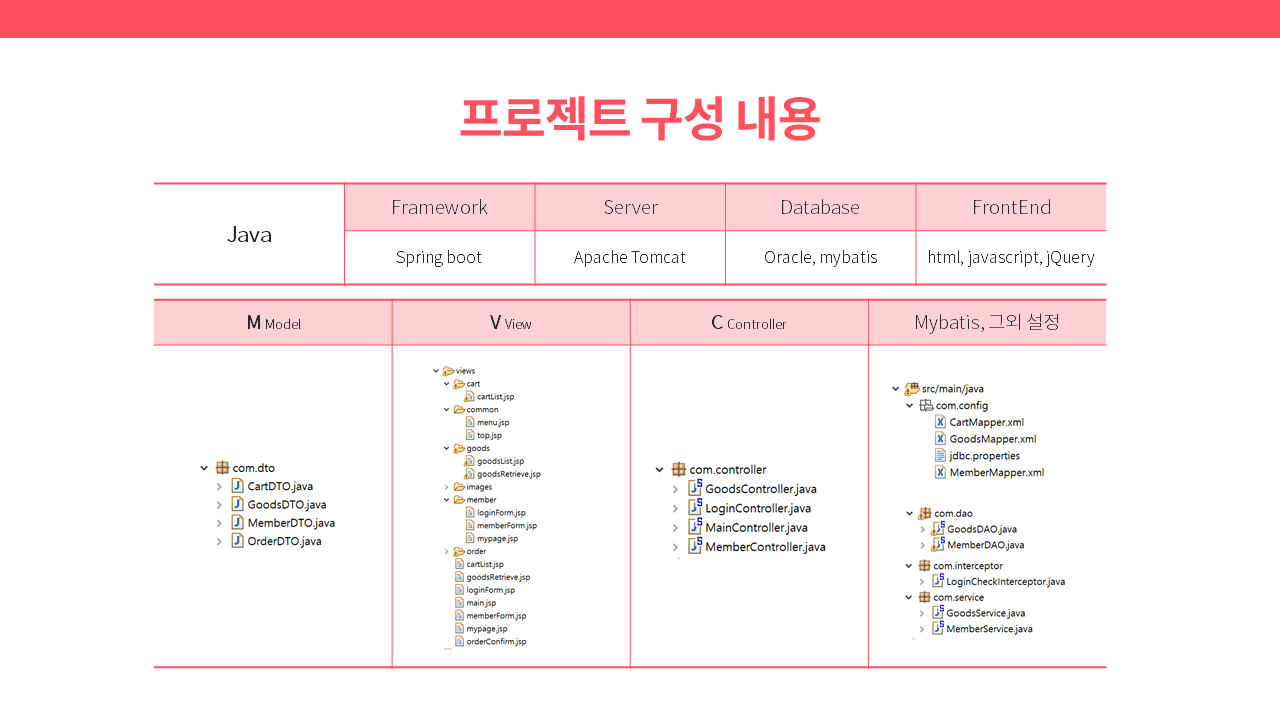
Task: Click the com.dao package icon
Action: coord(924,513)
